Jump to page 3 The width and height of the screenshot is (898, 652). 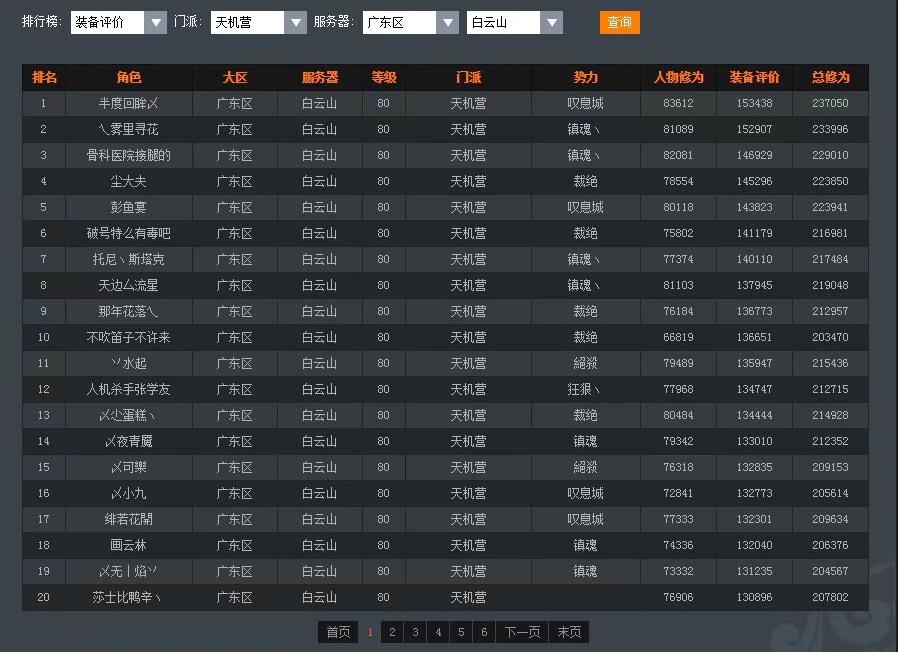click(415, 632)
